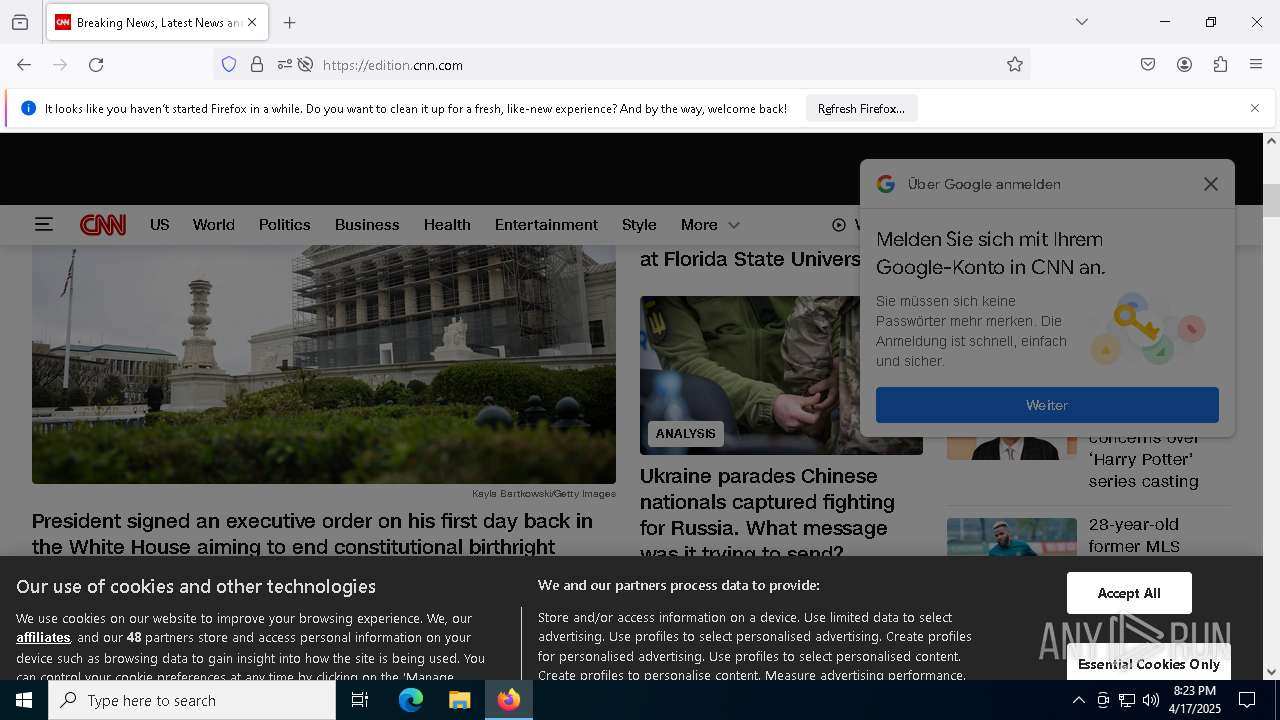1280x720 pixels.
Task: Open the Harry Potter series casting story
Action: pyautogui.click(x=1143, y=459)
